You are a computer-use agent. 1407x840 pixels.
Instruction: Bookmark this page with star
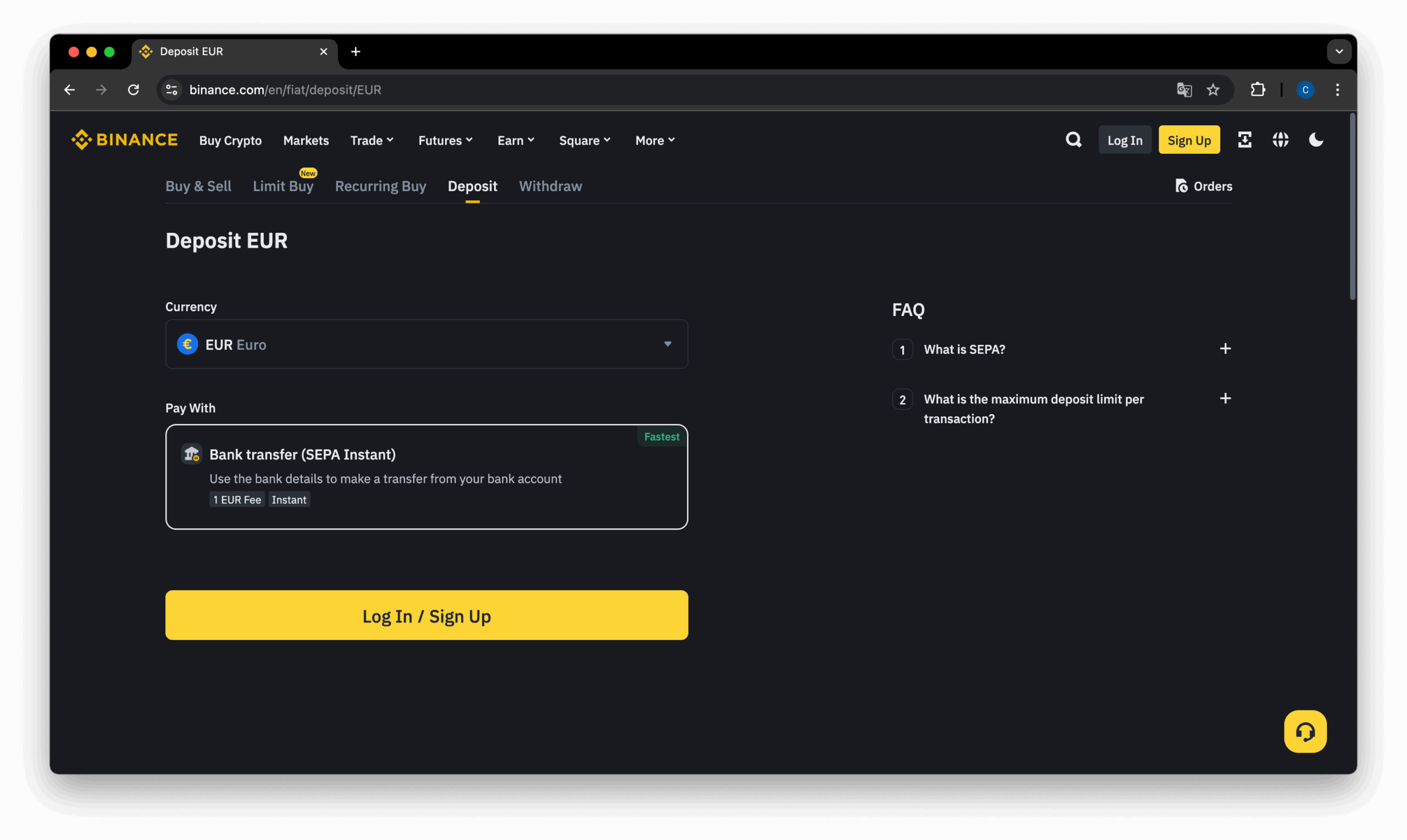point(1212,90)
